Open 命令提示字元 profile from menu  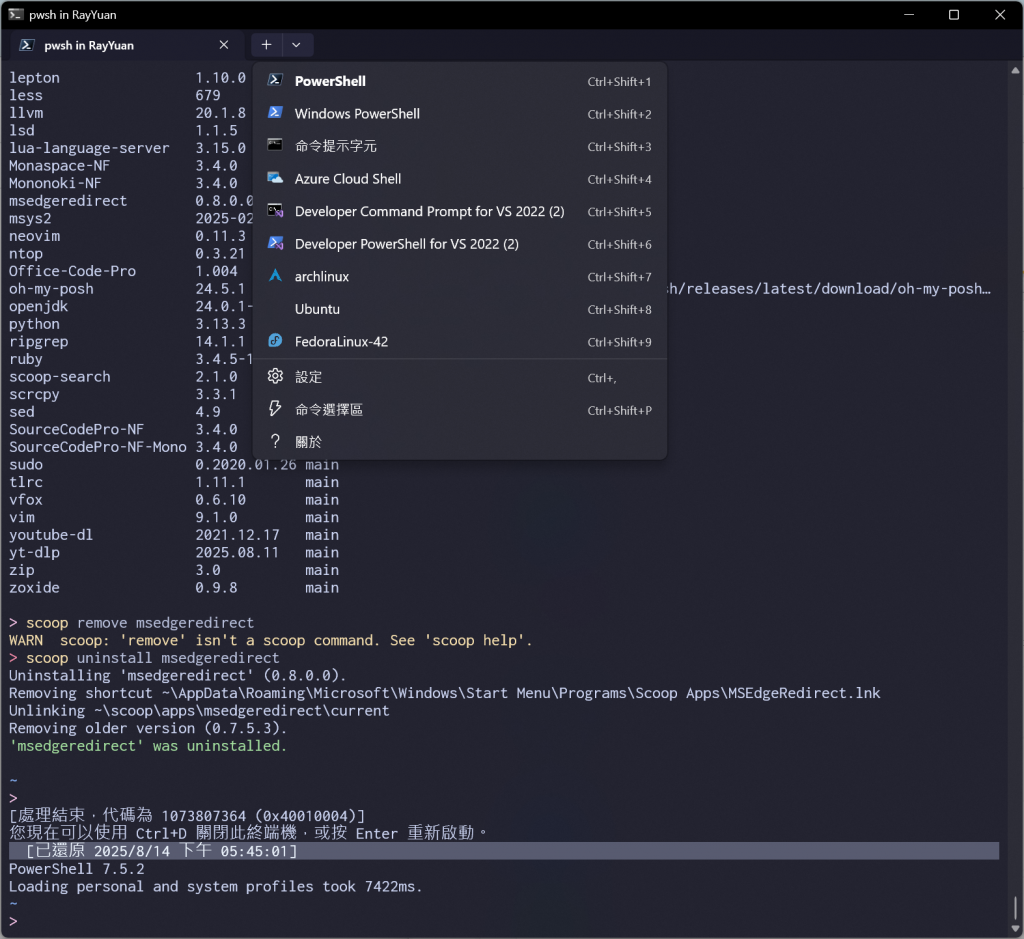[x=460, y=146]
